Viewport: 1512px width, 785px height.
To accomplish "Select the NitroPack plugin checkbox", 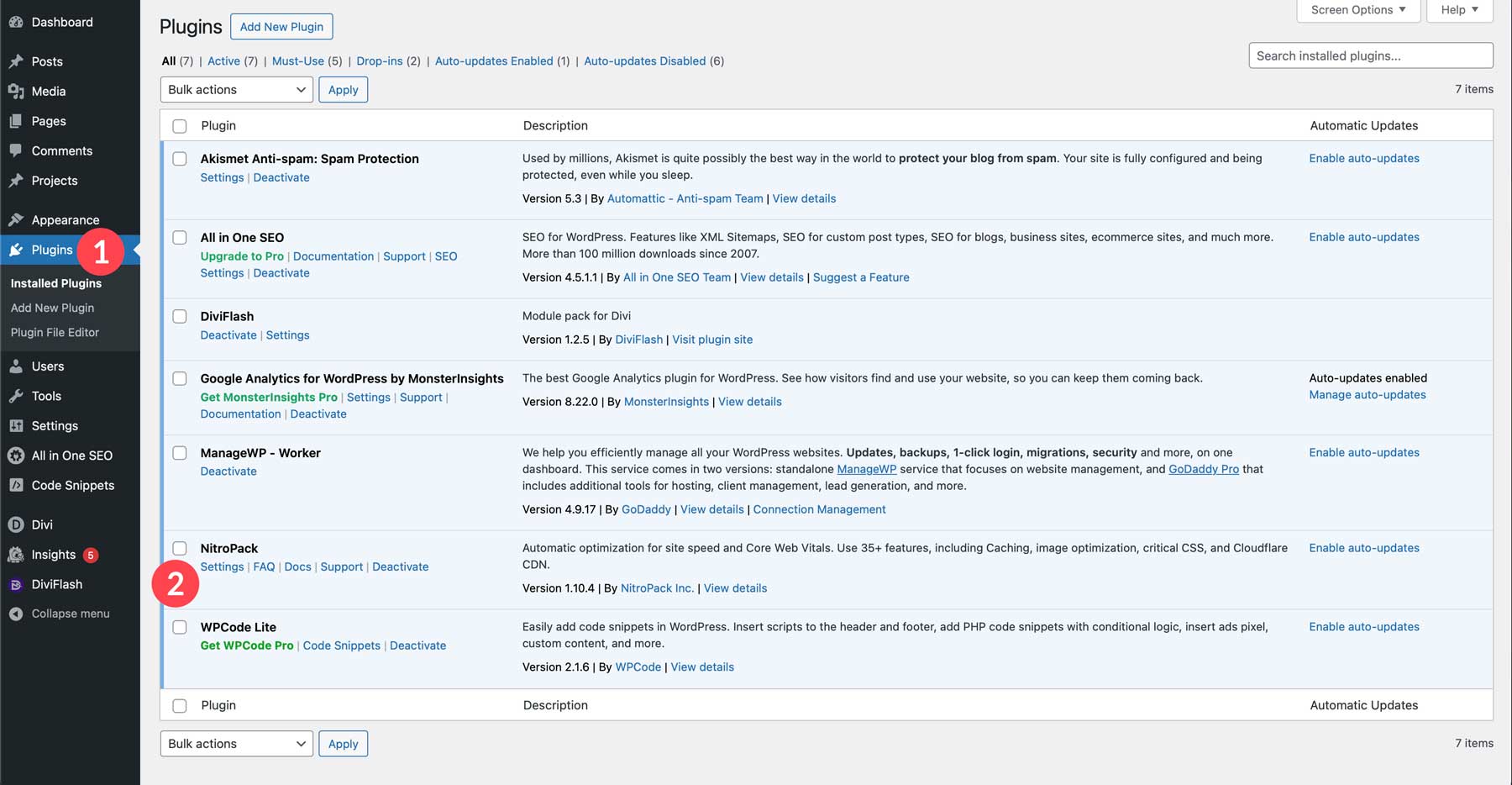I will point(180,549).
